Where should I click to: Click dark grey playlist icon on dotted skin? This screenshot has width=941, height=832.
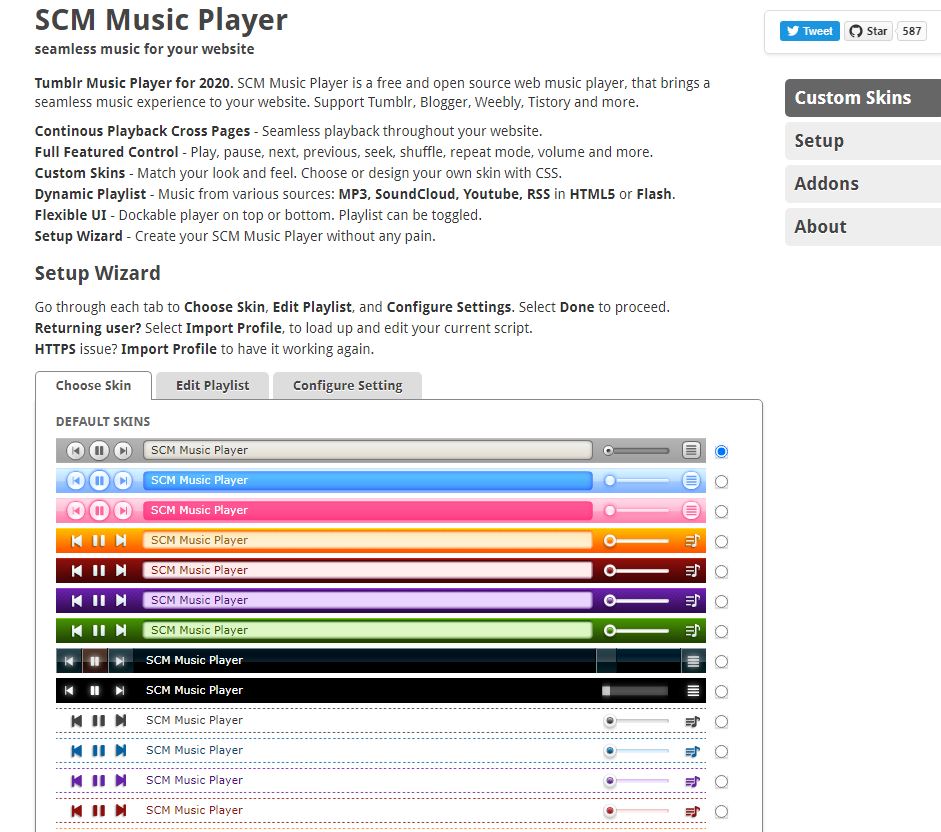(692, 721)
